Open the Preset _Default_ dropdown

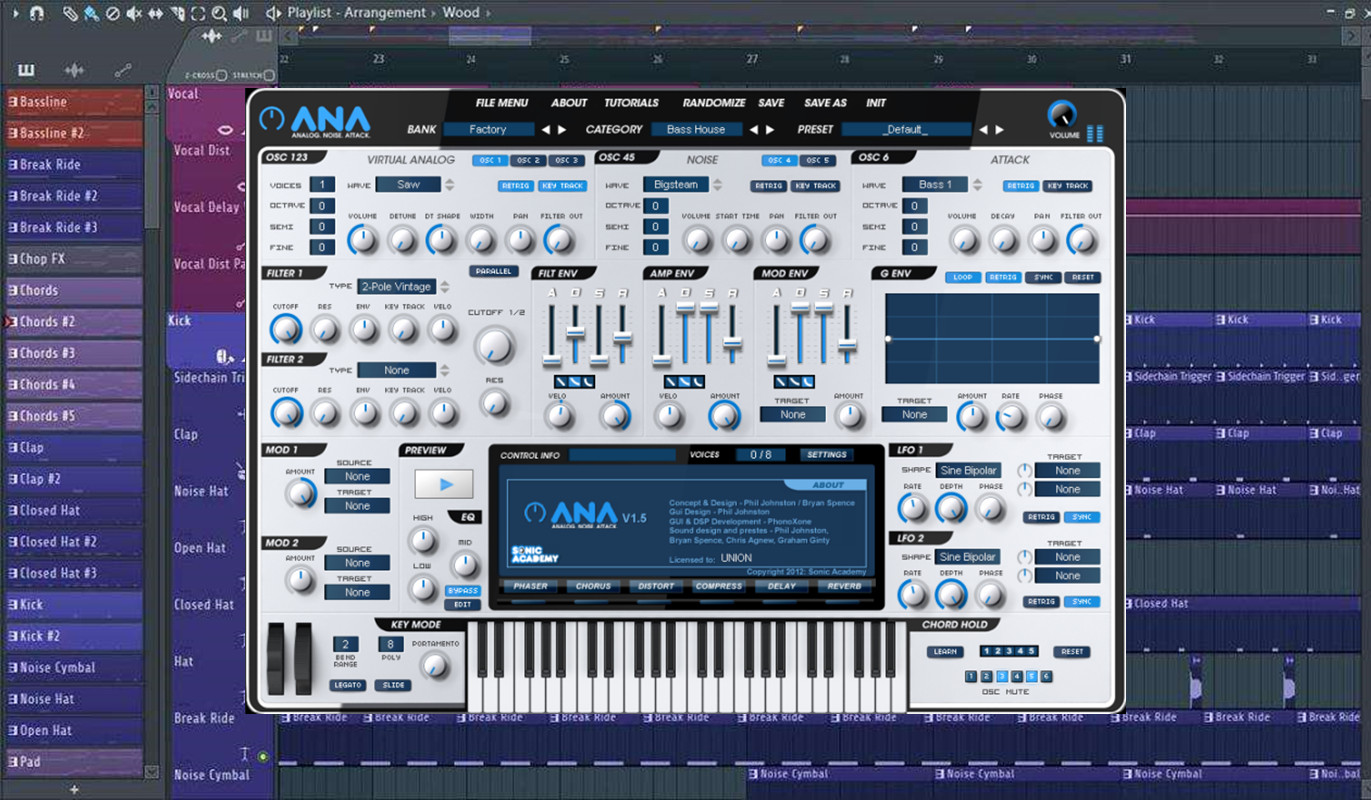pyautogui.click(x=906, y=129)
